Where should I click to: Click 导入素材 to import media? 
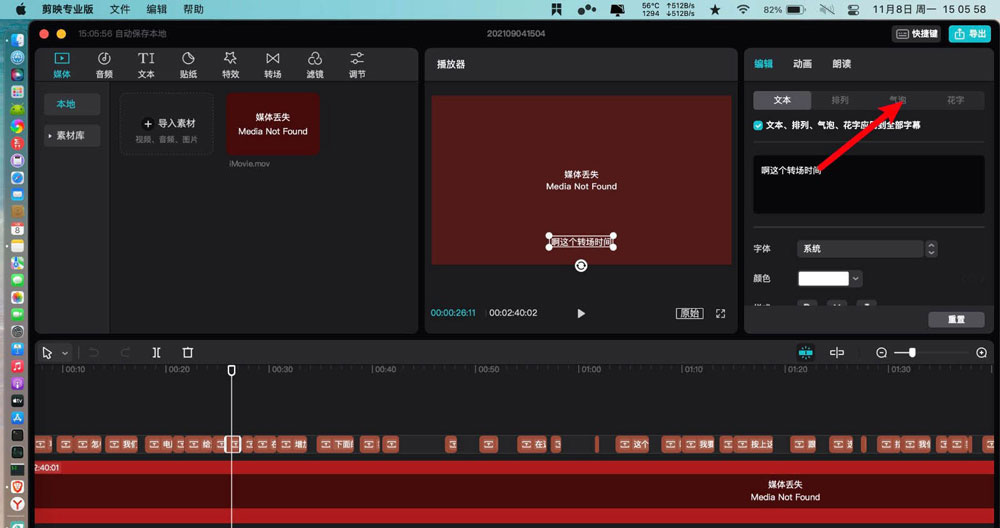click(167, 124)
